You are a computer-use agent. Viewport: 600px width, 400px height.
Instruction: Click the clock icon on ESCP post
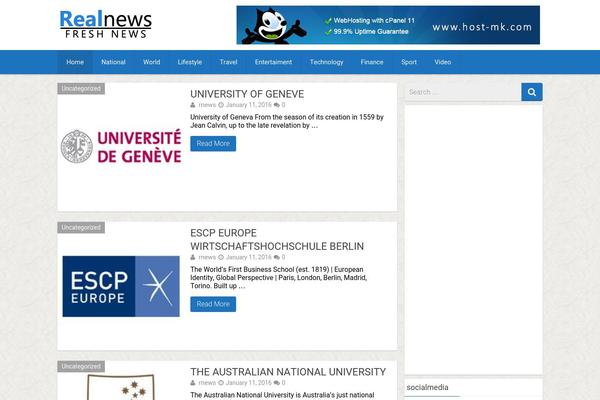(x=221, y=257)
